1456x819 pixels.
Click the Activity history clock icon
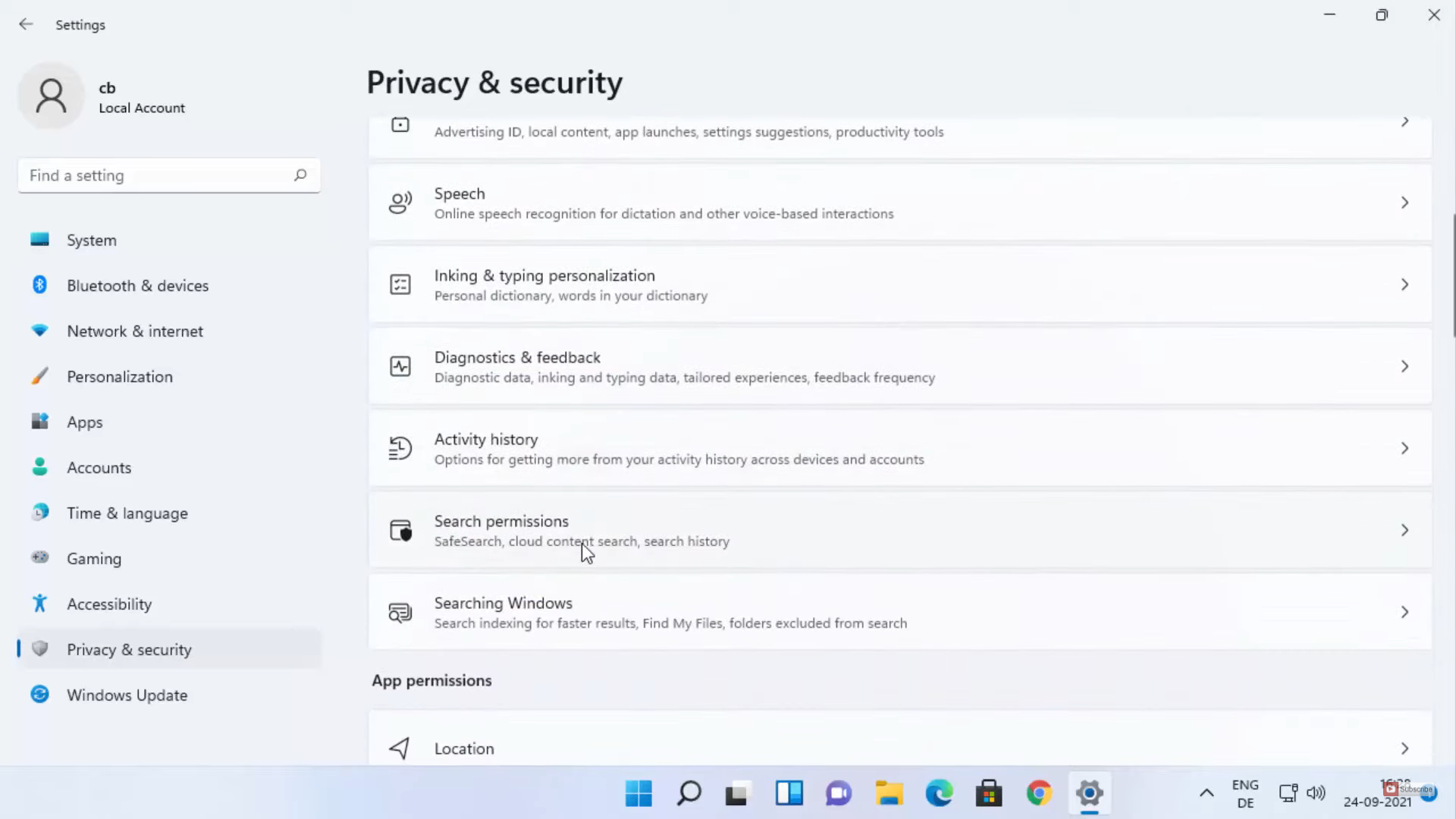click(400, 448)
